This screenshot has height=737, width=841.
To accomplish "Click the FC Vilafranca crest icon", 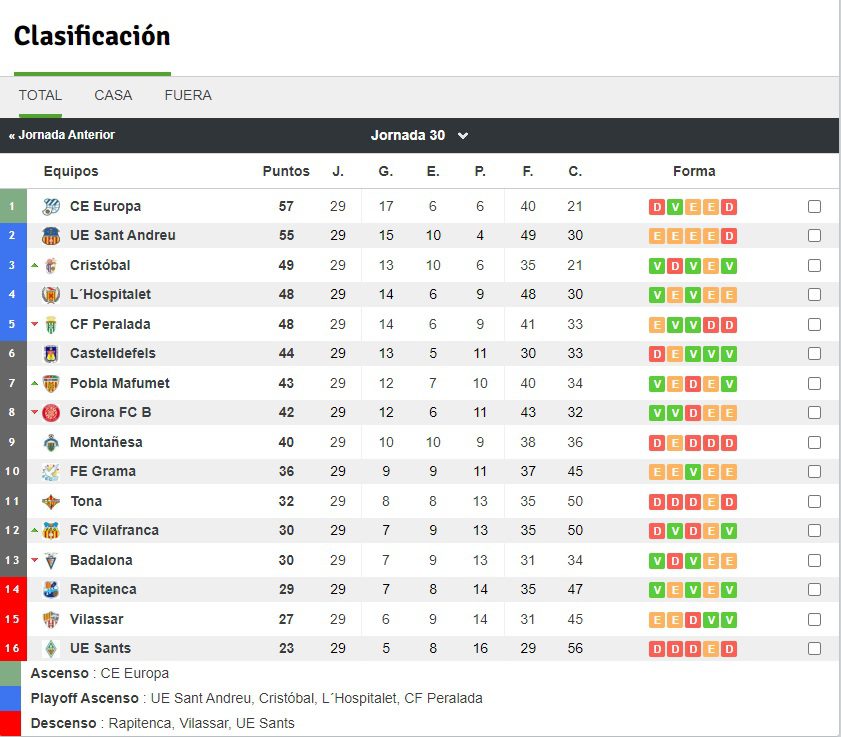I will coord(51,530).
